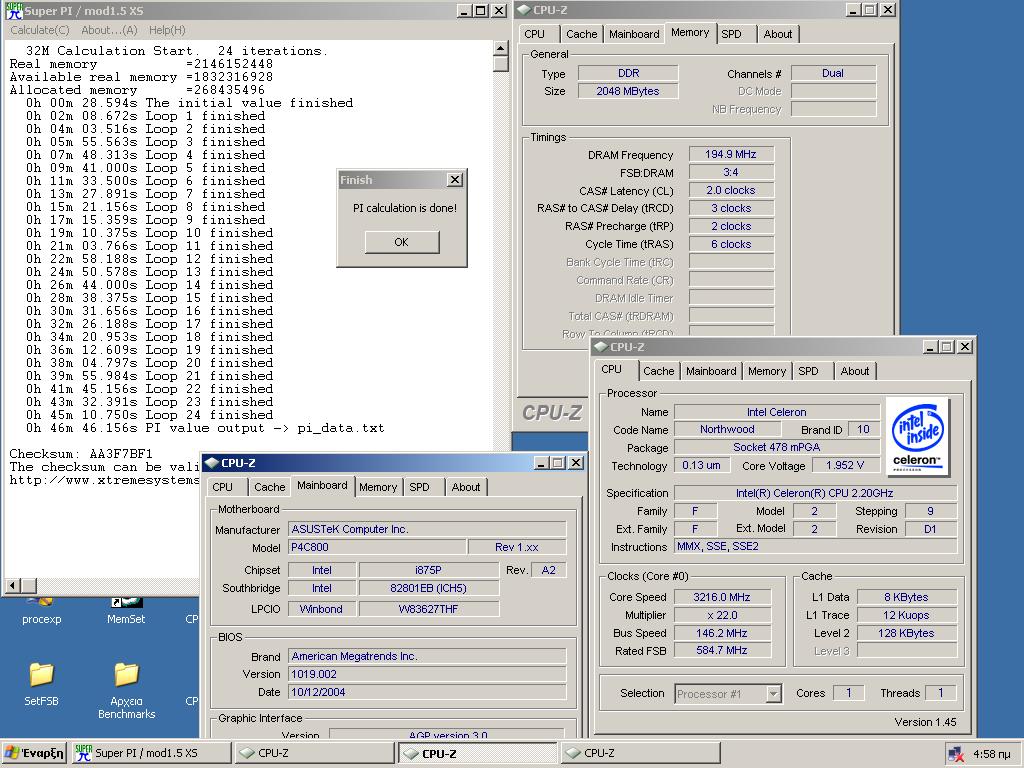Open Cache tab in mainboard CPU-Z window
This screenshot has height=768, width=1024.
click(x=269, y=487)
